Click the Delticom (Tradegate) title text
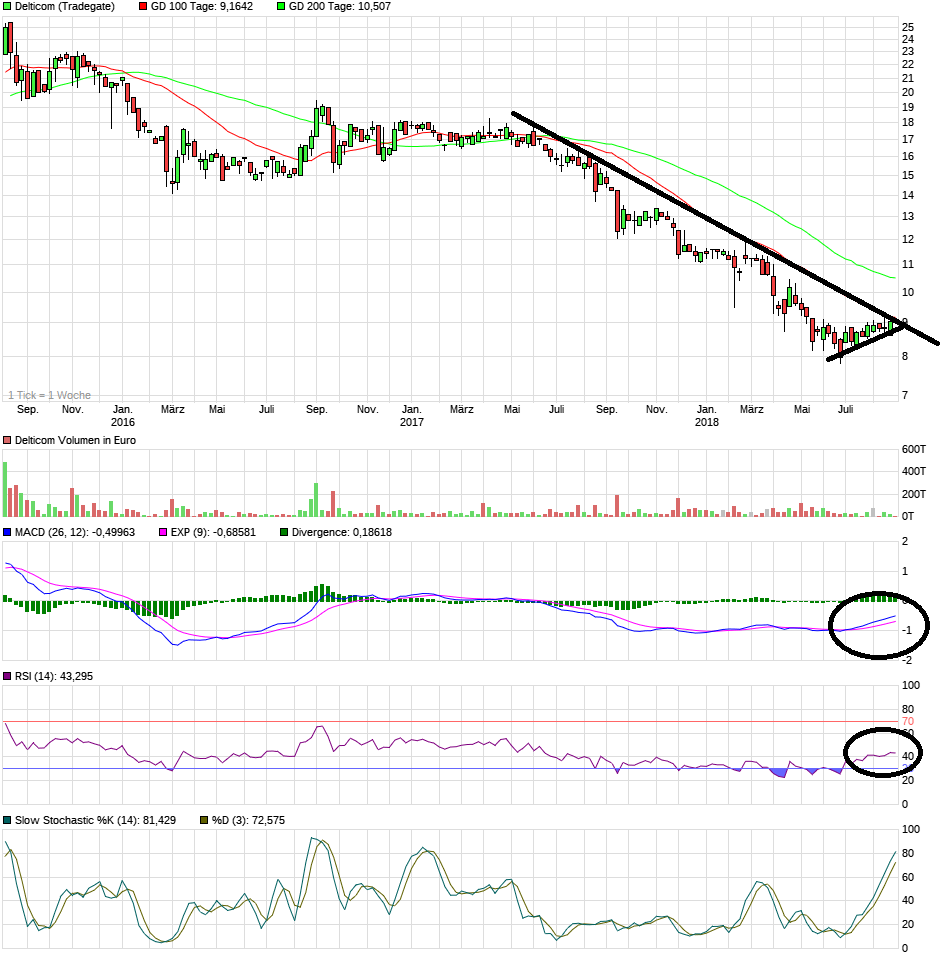Screen dimensions: 940x958 coord(65,7)
